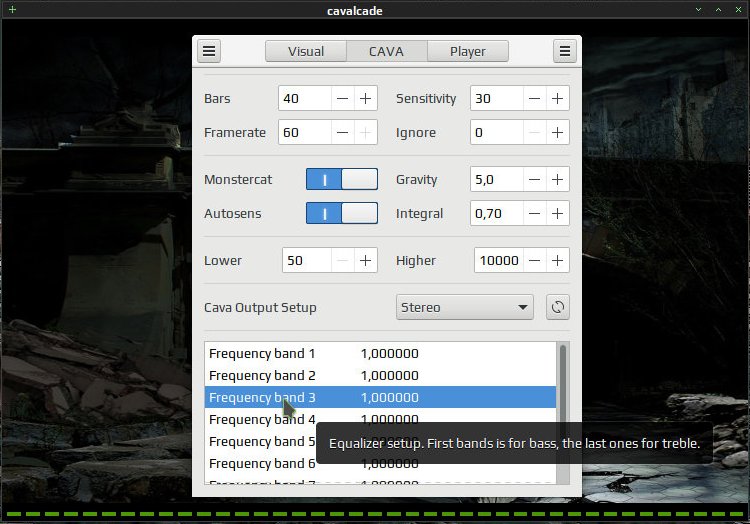Click the Framerate input field
Image resolution: width=750 pixels, height=524 pixels.
coord(305,132)
